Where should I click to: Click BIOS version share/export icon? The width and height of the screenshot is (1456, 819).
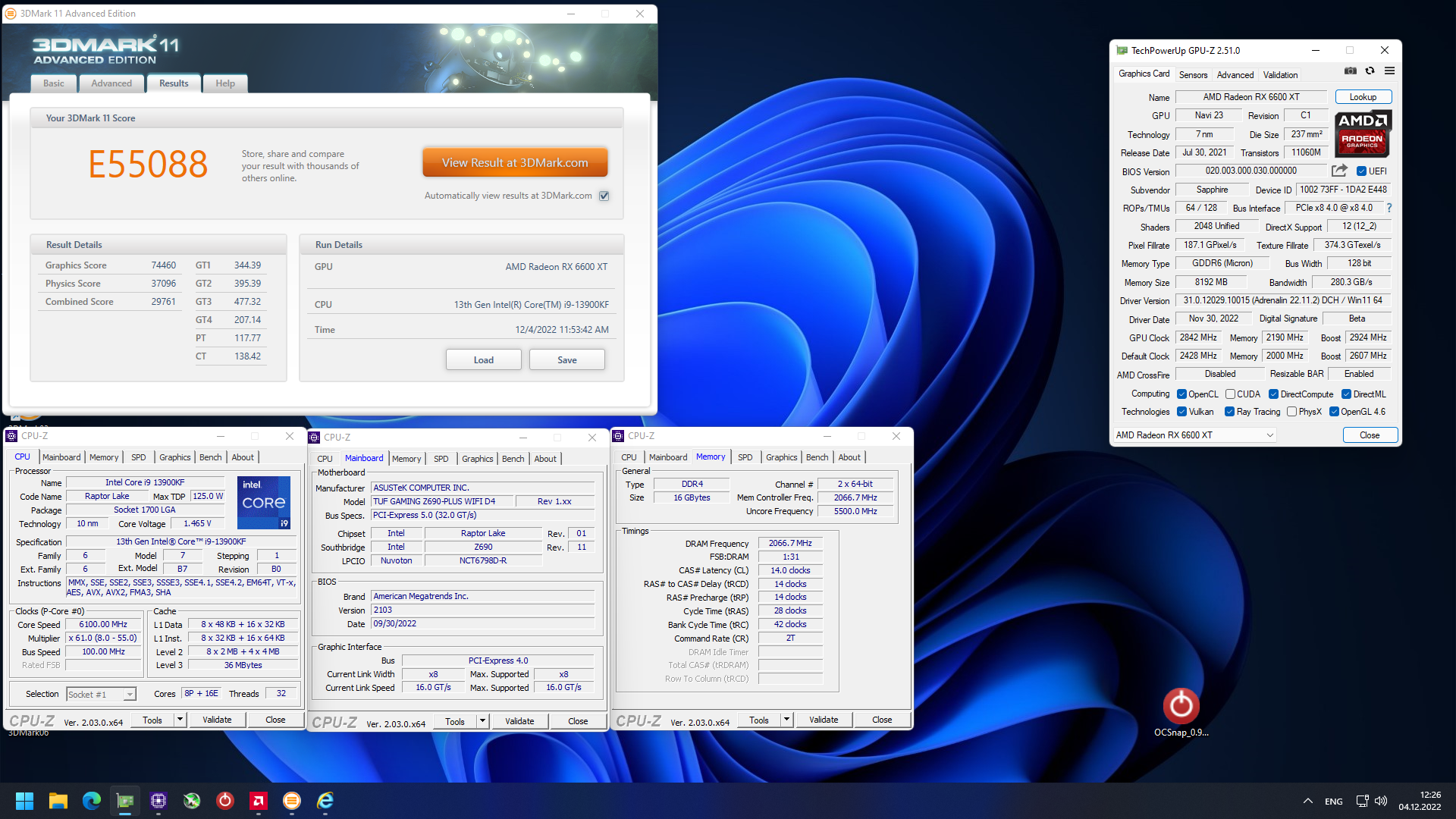click(x=1339, y=171)
